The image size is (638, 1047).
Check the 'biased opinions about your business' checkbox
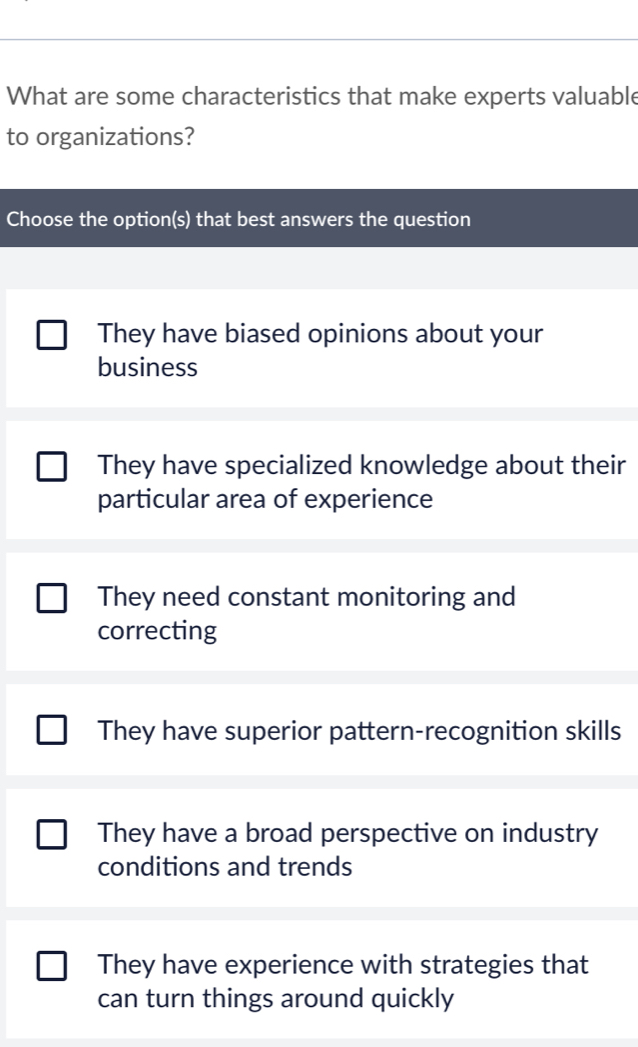click(53, 335)
